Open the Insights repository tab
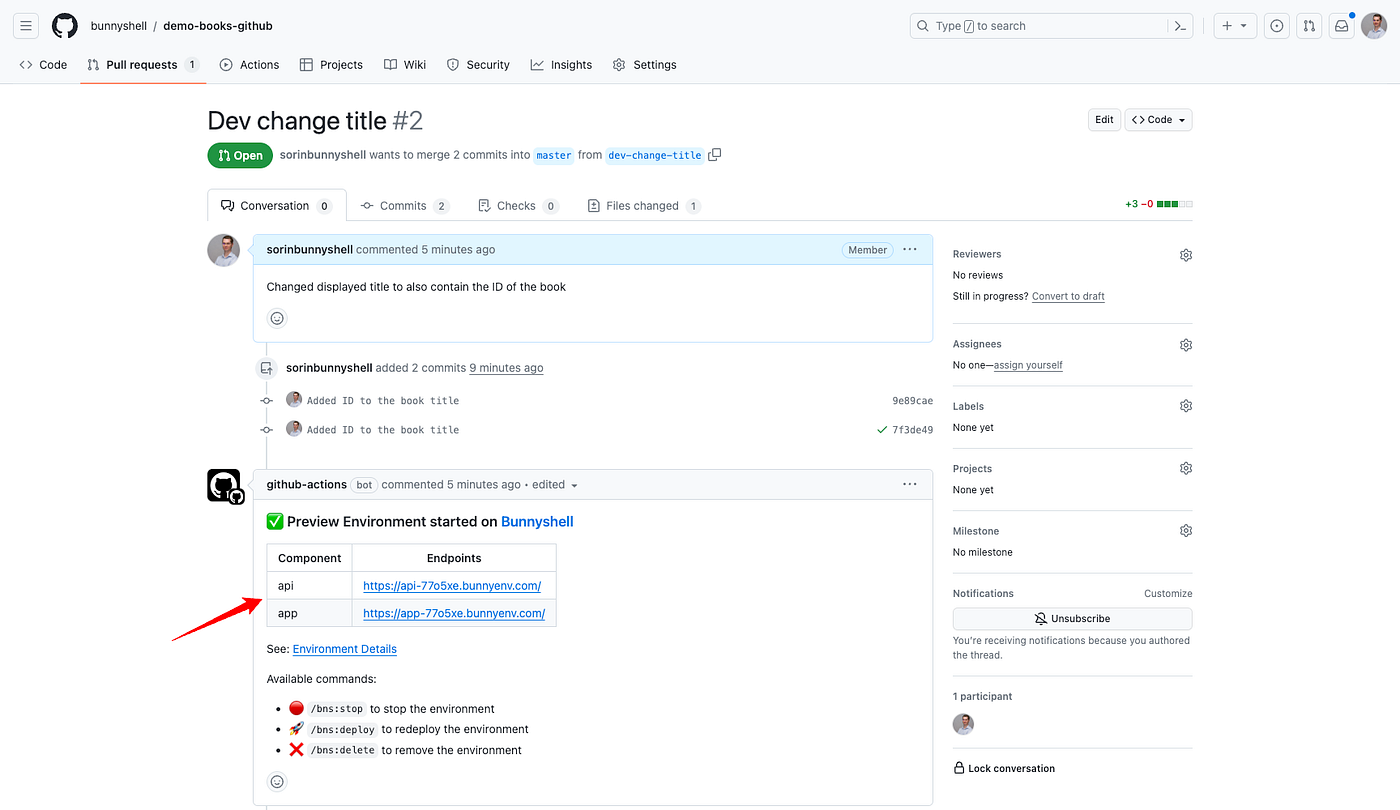This screenshot has height=810, width=1400. coord(561,65)
